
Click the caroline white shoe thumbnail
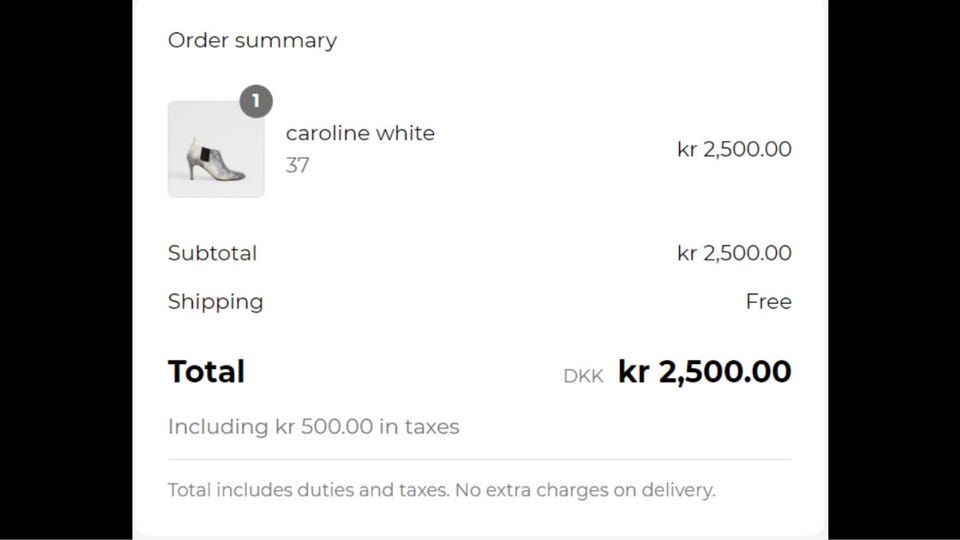215,150
